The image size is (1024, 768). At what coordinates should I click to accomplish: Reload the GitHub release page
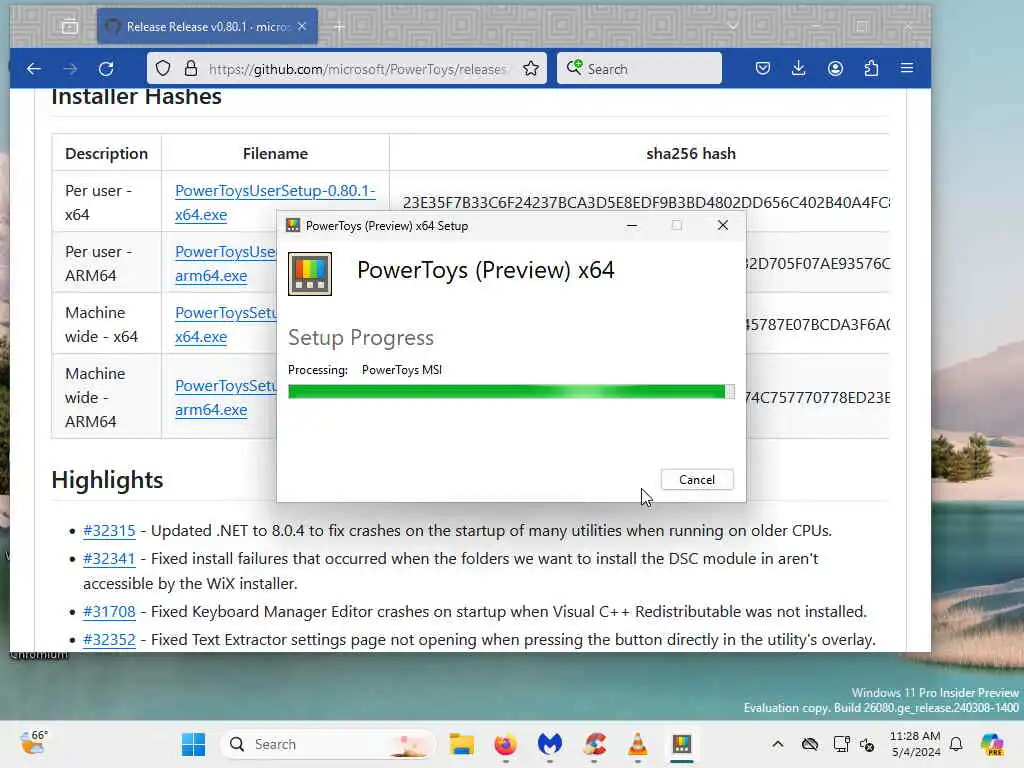click(106, 69)
